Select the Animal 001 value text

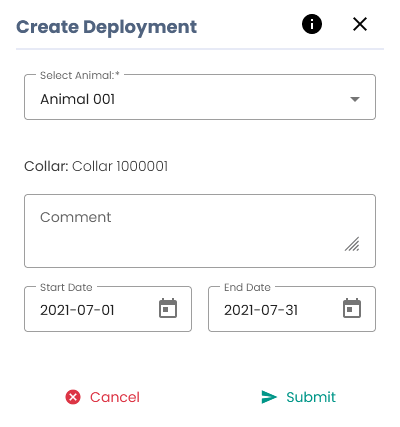(x=78, y=99)
